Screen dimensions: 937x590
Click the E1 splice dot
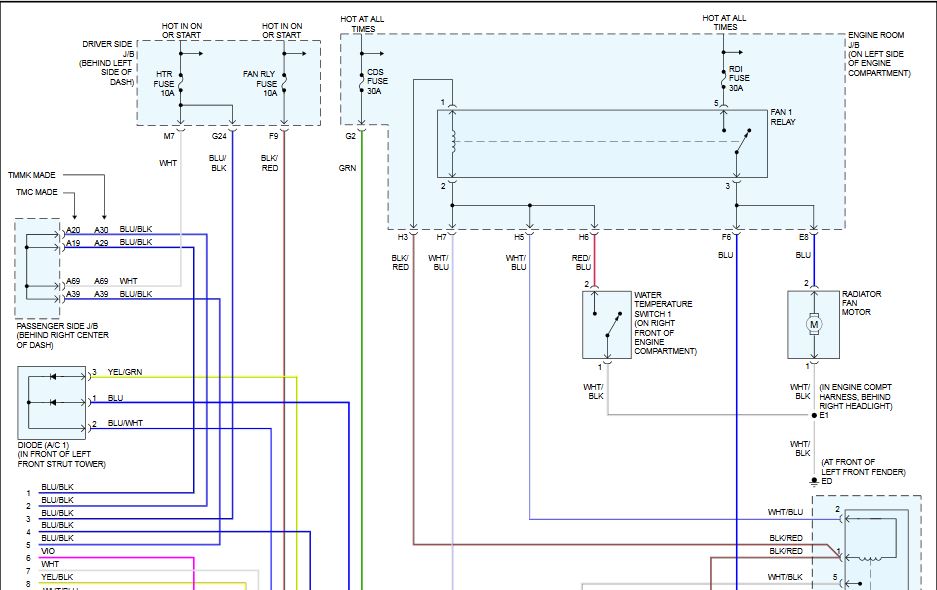coord(814,415)
